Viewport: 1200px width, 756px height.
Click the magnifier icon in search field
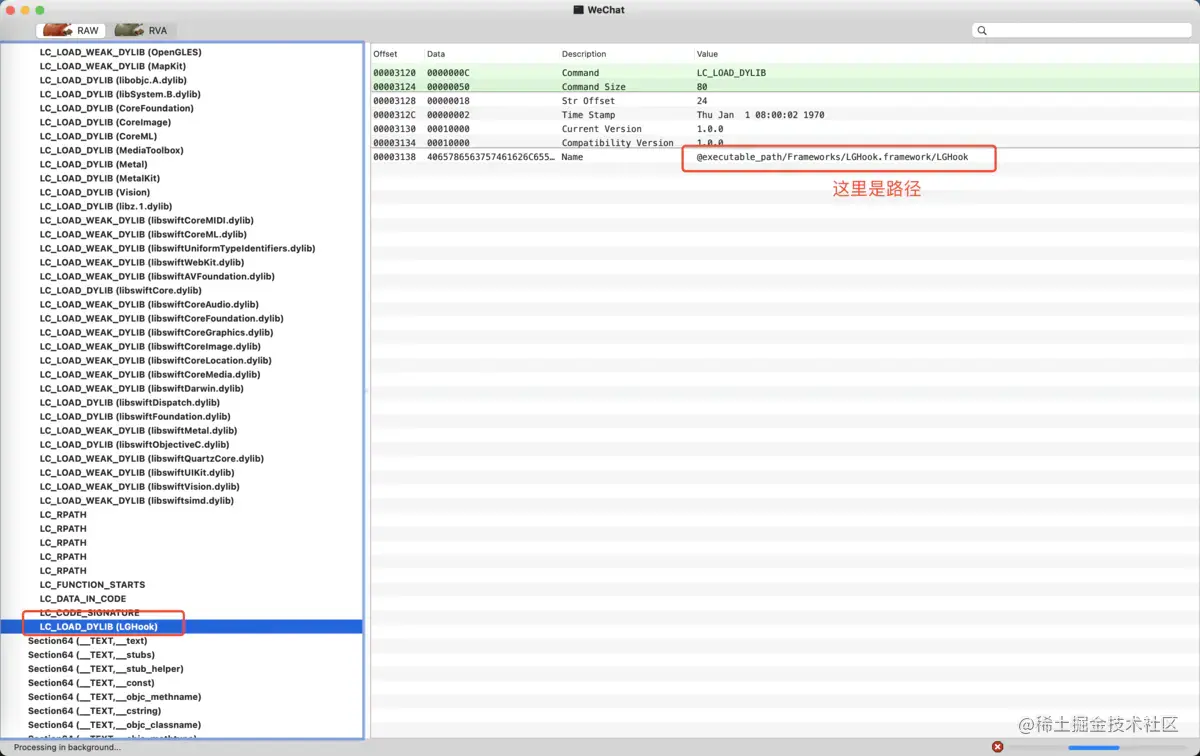click(982, 31)
